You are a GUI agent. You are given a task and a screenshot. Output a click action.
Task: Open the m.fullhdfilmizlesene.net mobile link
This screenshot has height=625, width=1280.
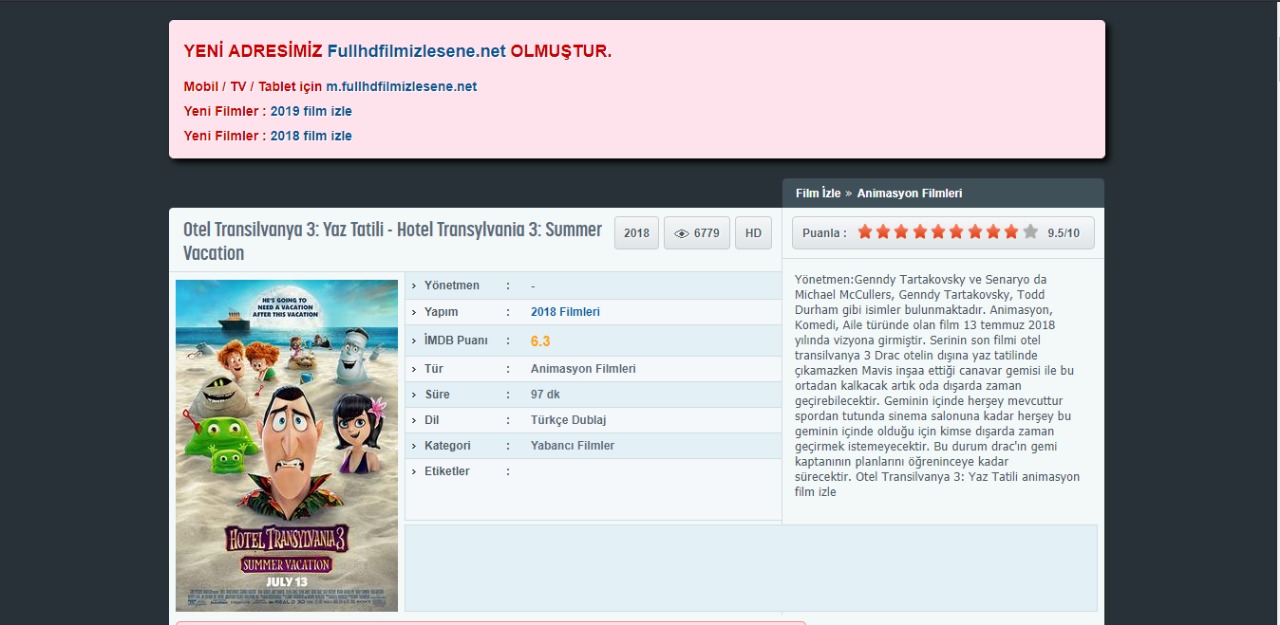tap(401, 87)
